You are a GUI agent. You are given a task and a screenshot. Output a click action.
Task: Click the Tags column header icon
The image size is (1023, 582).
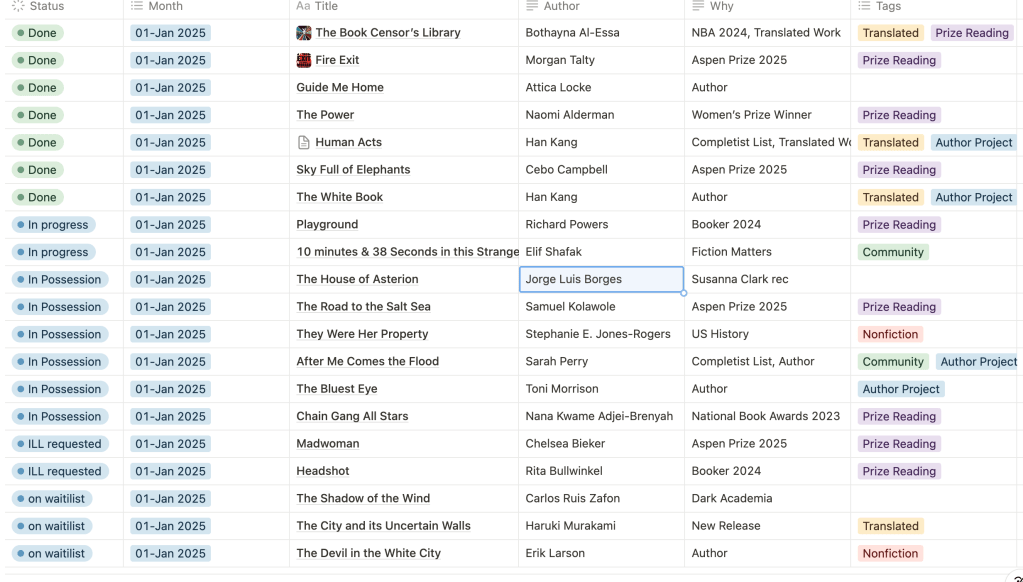[x=865, y=6]
